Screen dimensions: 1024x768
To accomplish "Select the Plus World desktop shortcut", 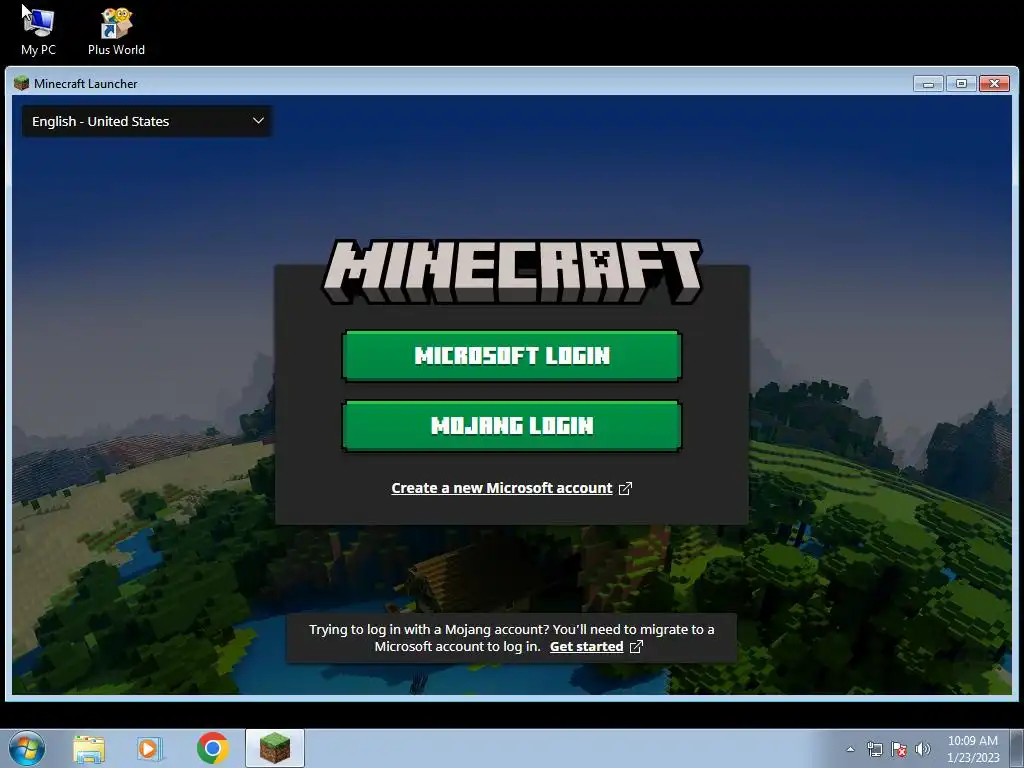I will [x=116, y=31].
